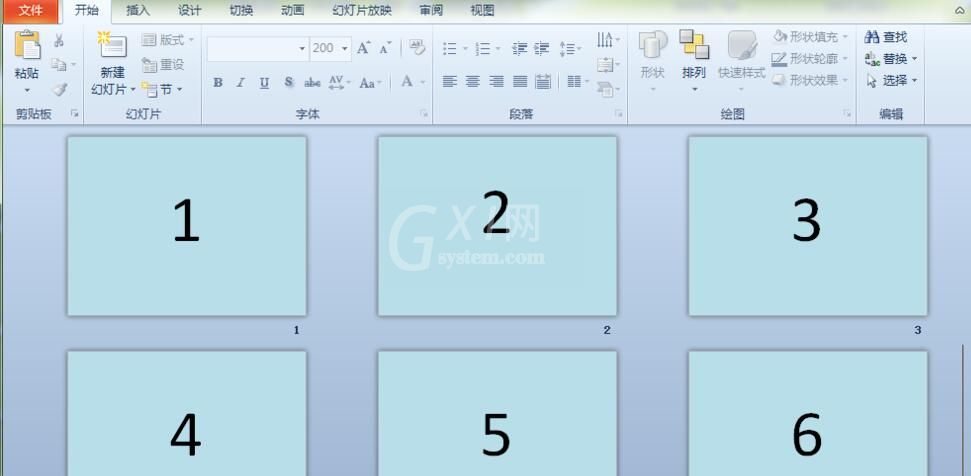Open the Shapes (形状) gallery

click(653, 61)
